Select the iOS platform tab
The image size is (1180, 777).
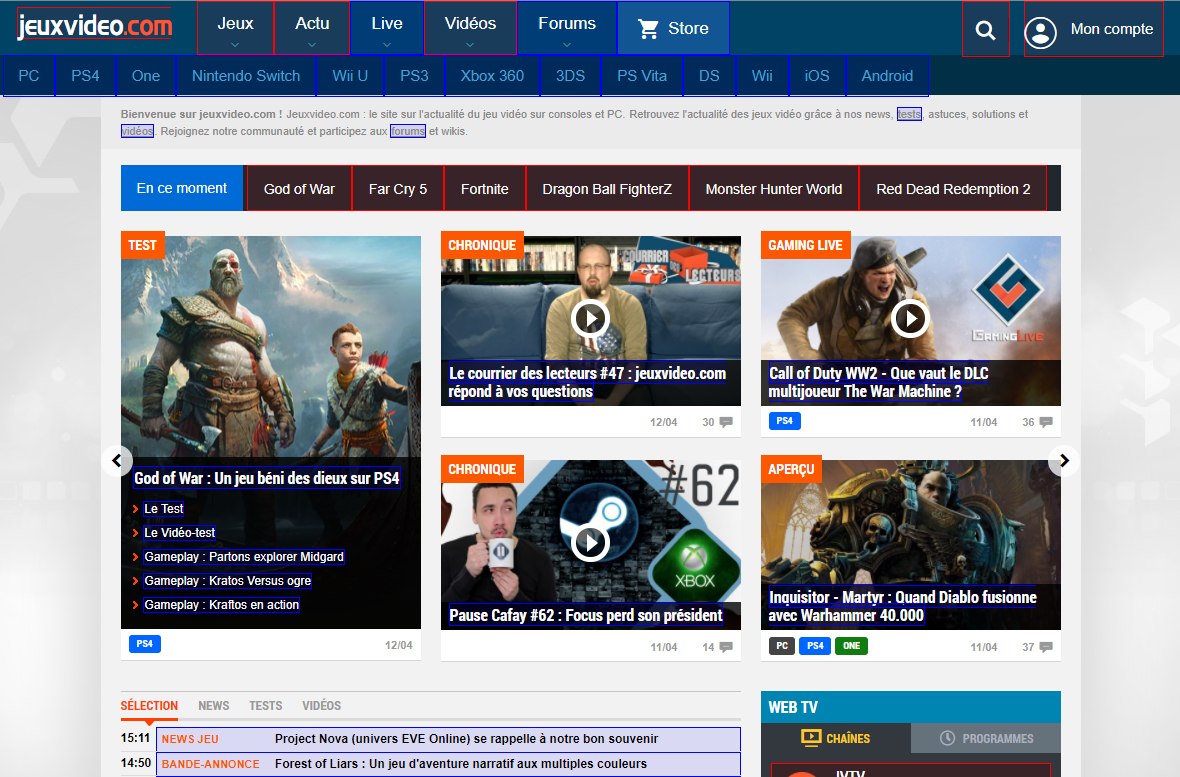817,75
